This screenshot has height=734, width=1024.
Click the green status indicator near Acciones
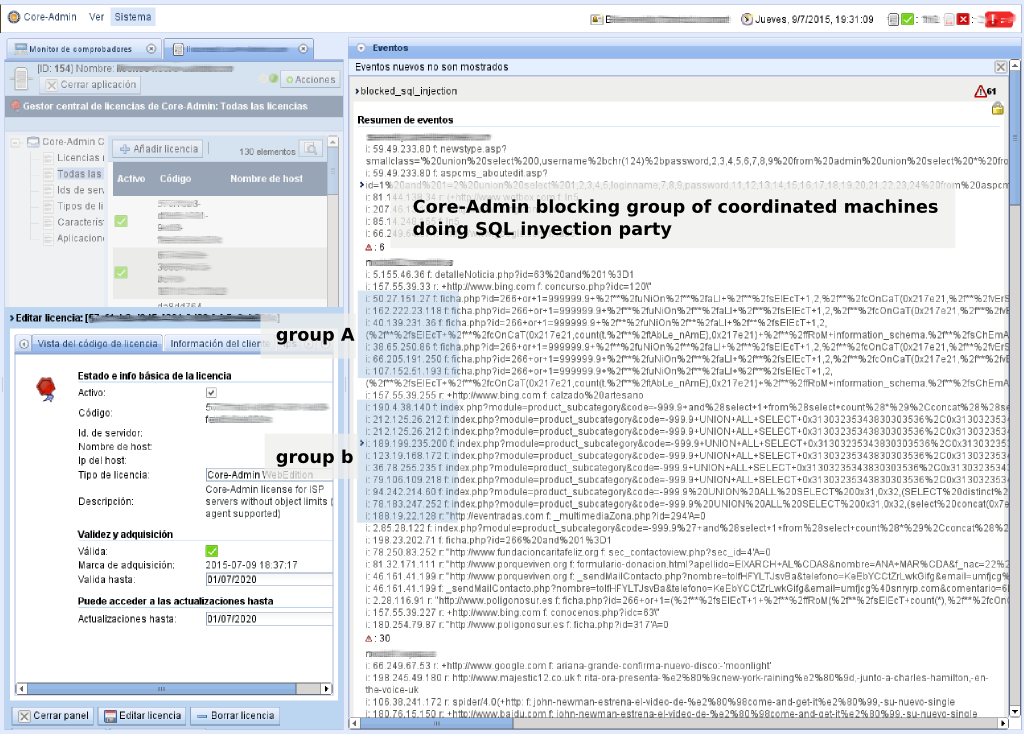(x=274, y=78)
